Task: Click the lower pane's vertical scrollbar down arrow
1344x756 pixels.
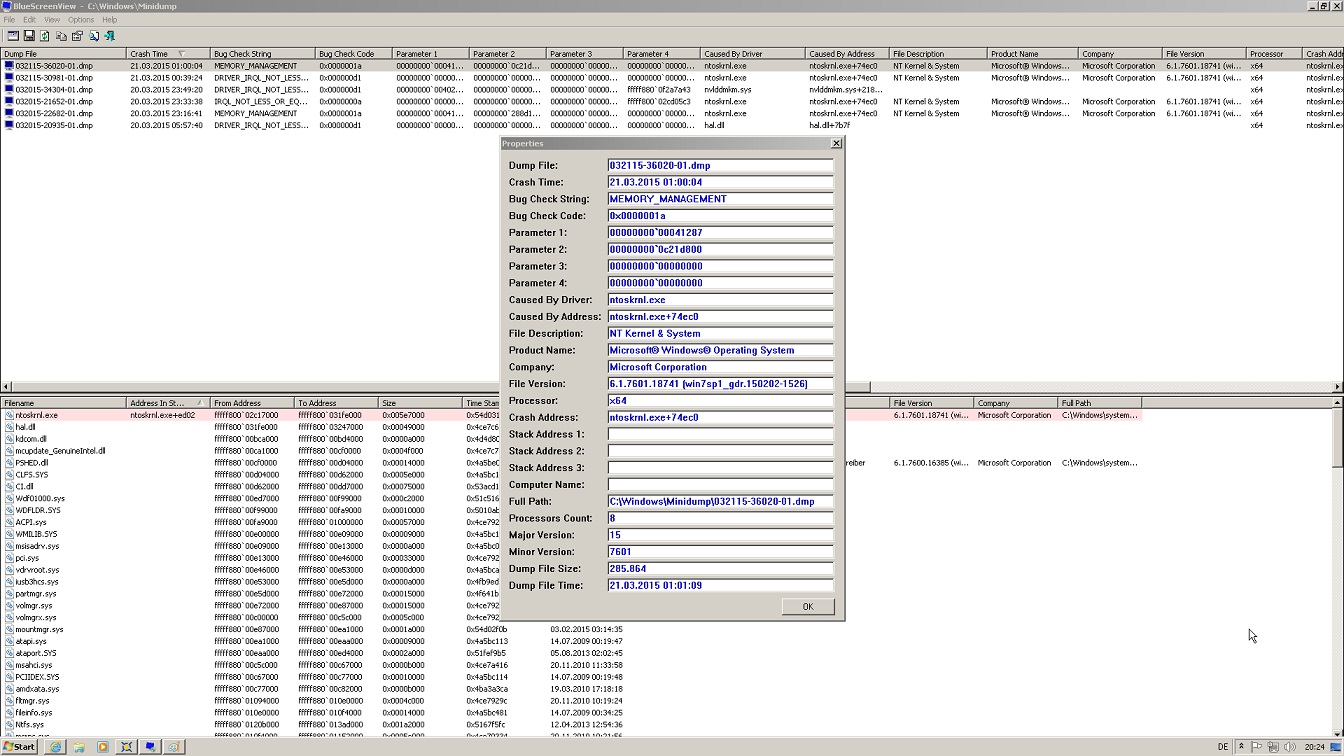Action: pos(1337,731)
